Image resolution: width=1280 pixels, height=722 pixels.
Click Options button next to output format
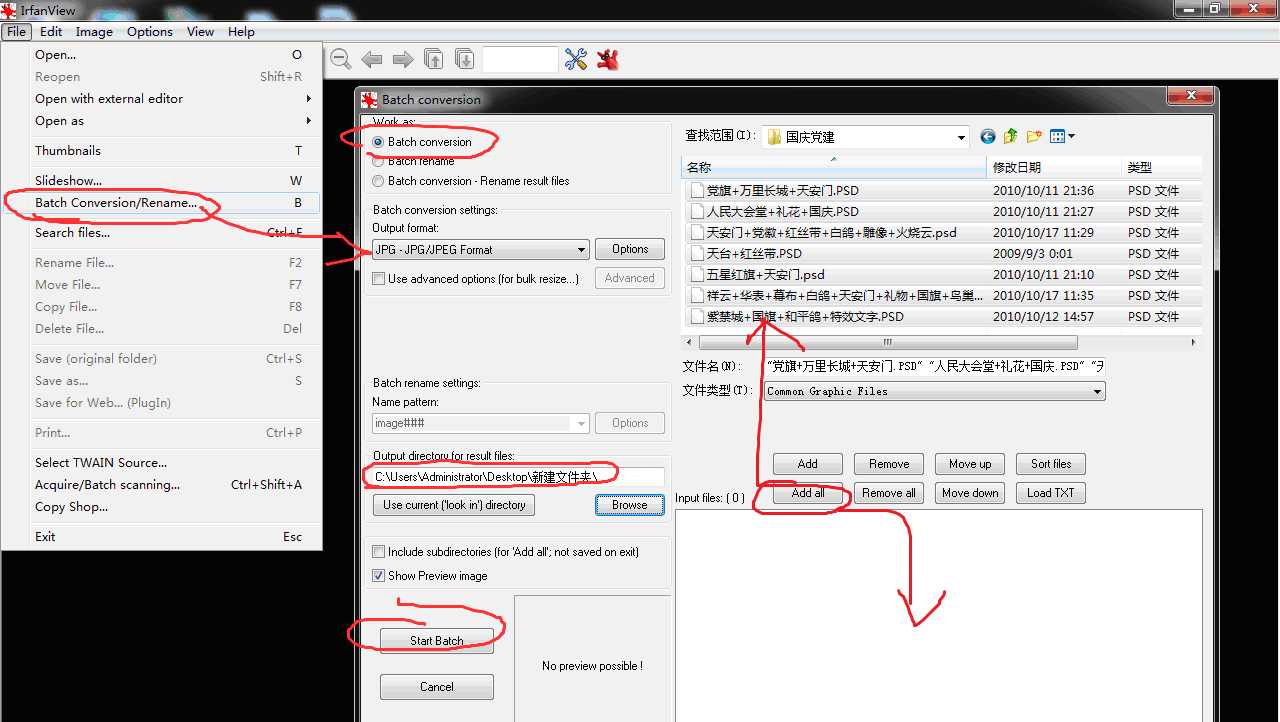(x=630, y=249)
